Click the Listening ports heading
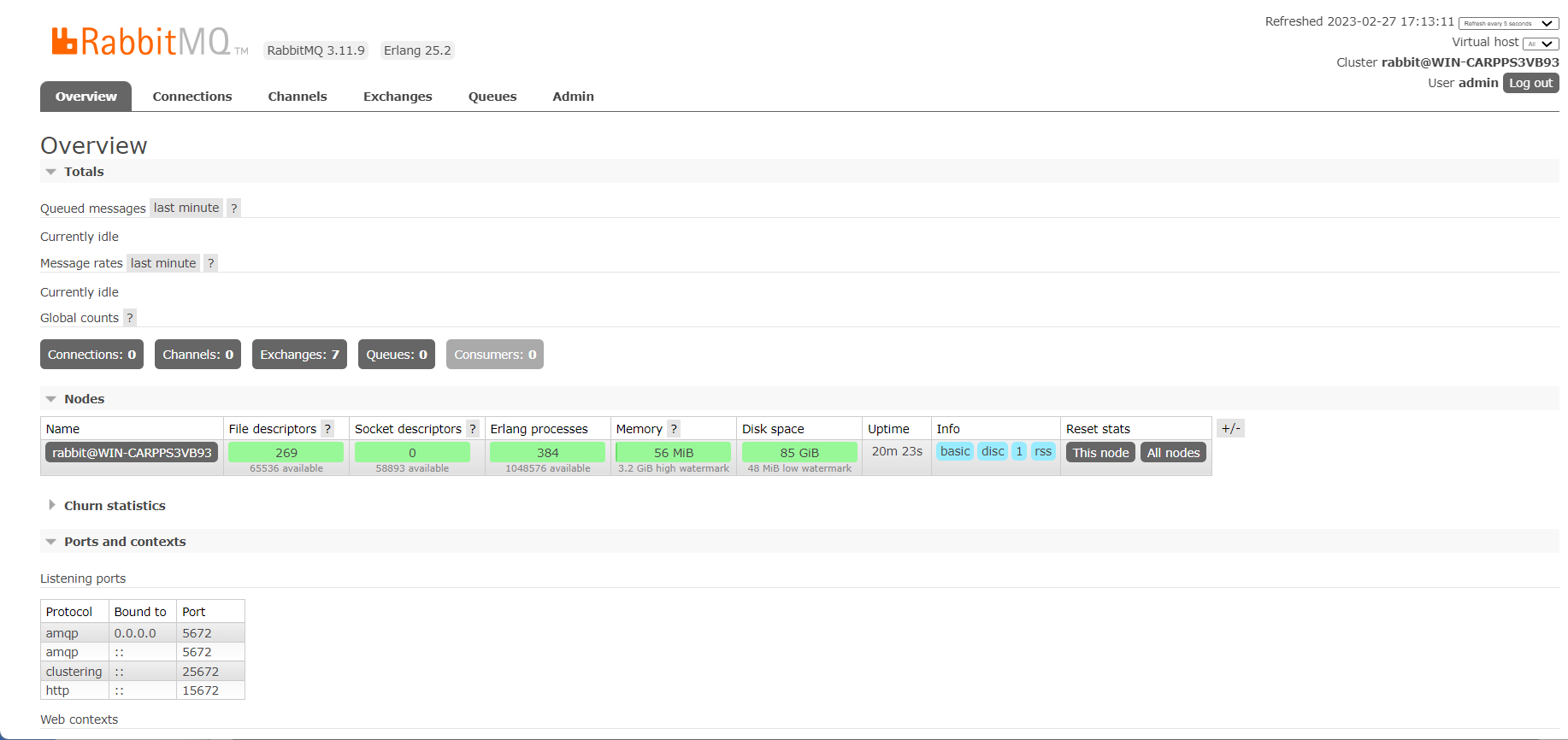The image size is (1568, 740). (83, 578)
